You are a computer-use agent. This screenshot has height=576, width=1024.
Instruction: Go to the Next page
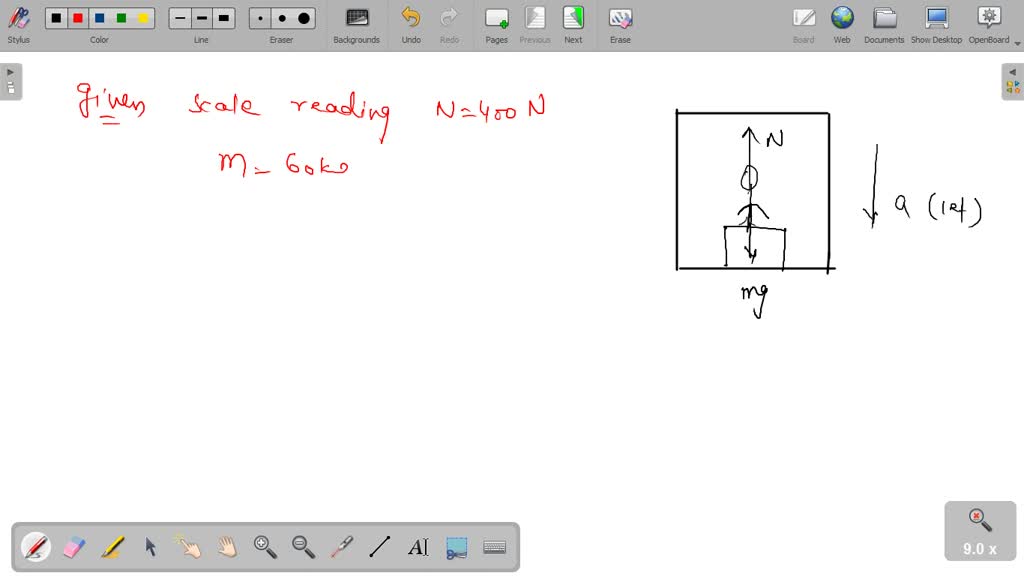573,25
